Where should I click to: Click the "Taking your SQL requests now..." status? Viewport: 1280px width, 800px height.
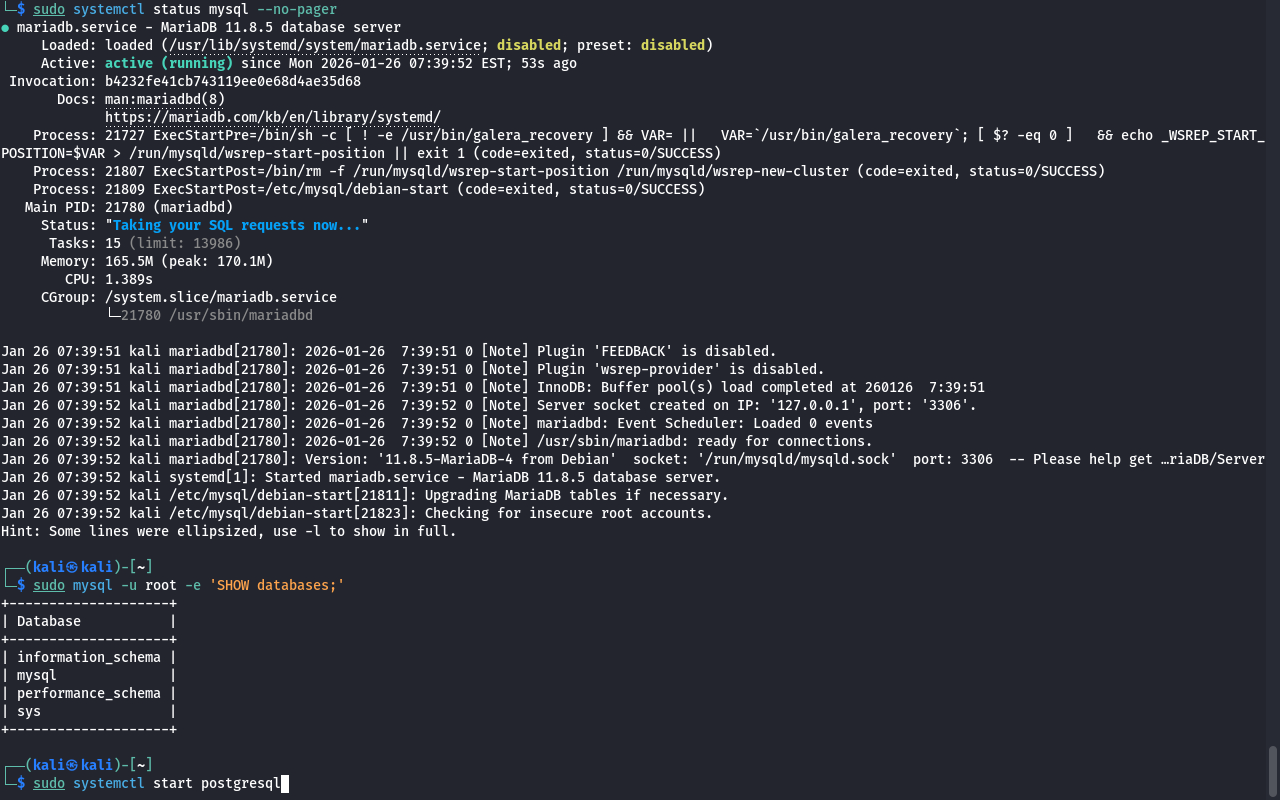[236, 225]
